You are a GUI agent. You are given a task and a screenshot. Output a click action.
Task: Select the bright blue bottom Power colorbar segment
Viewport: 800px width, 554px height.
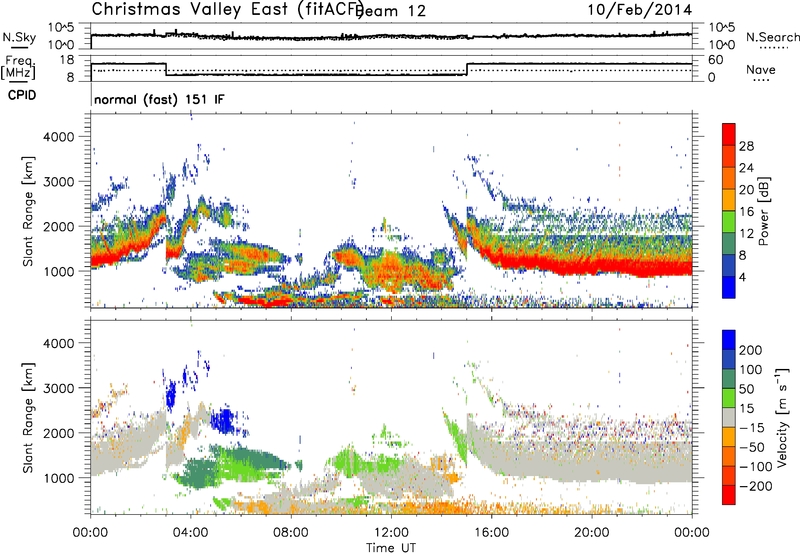point(729,287)
